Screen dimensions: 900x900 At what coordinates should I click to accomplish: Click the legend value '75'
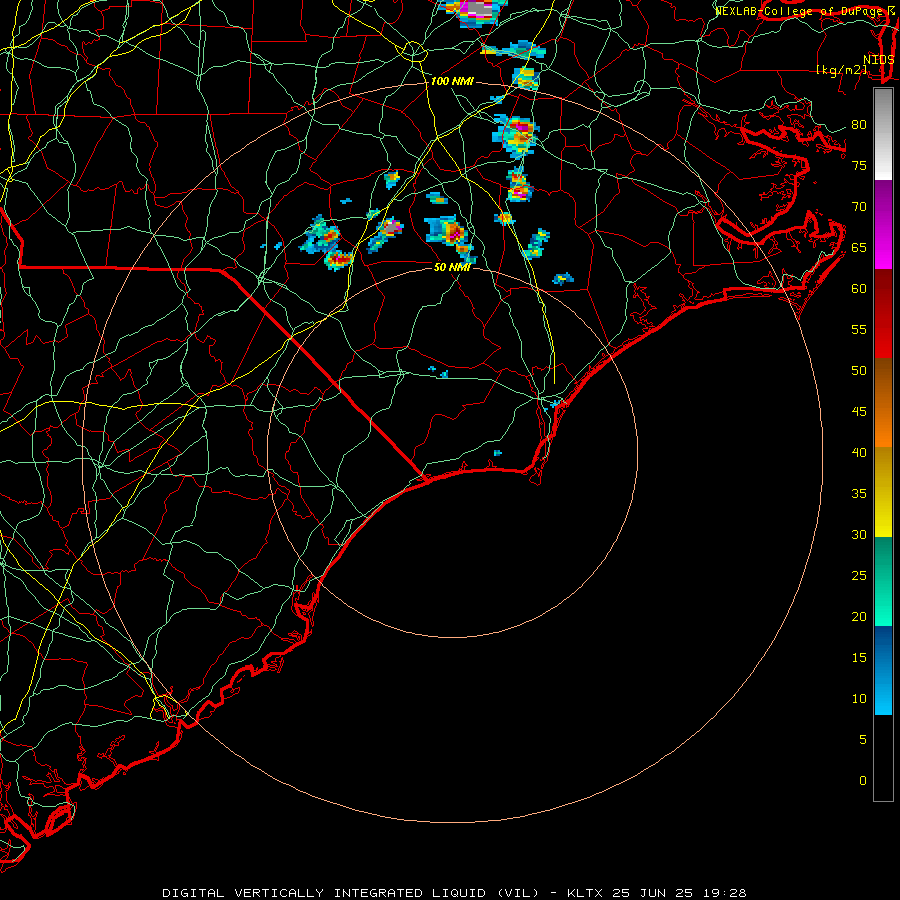click(859, 166)
